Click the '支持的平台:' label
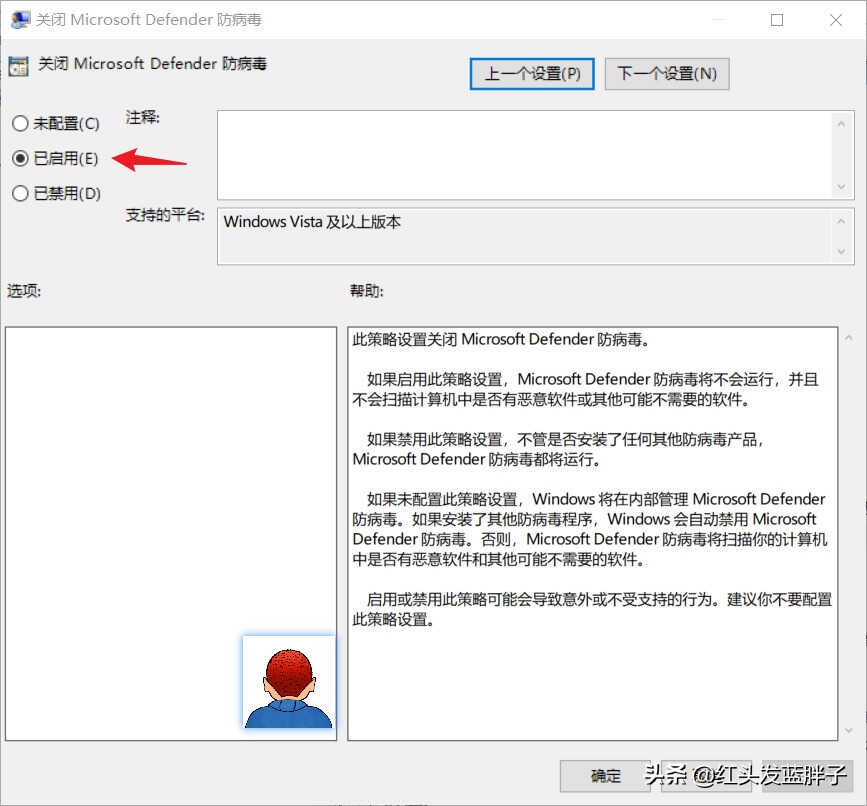Screen dimensions: 867x806 tap(165, 215)
